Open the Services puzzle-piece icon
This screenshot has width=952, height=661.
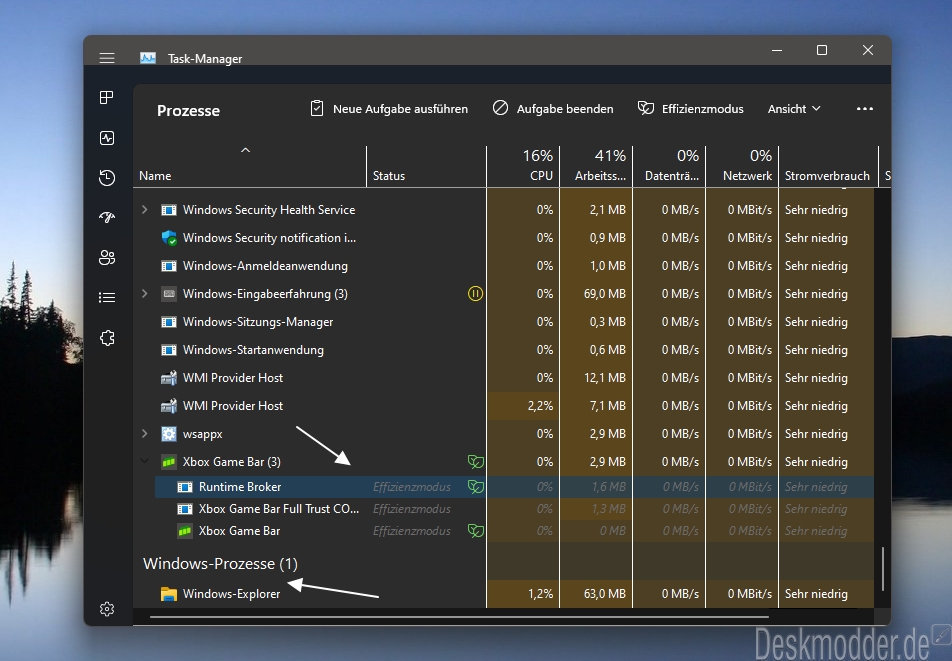click(107, 337)
